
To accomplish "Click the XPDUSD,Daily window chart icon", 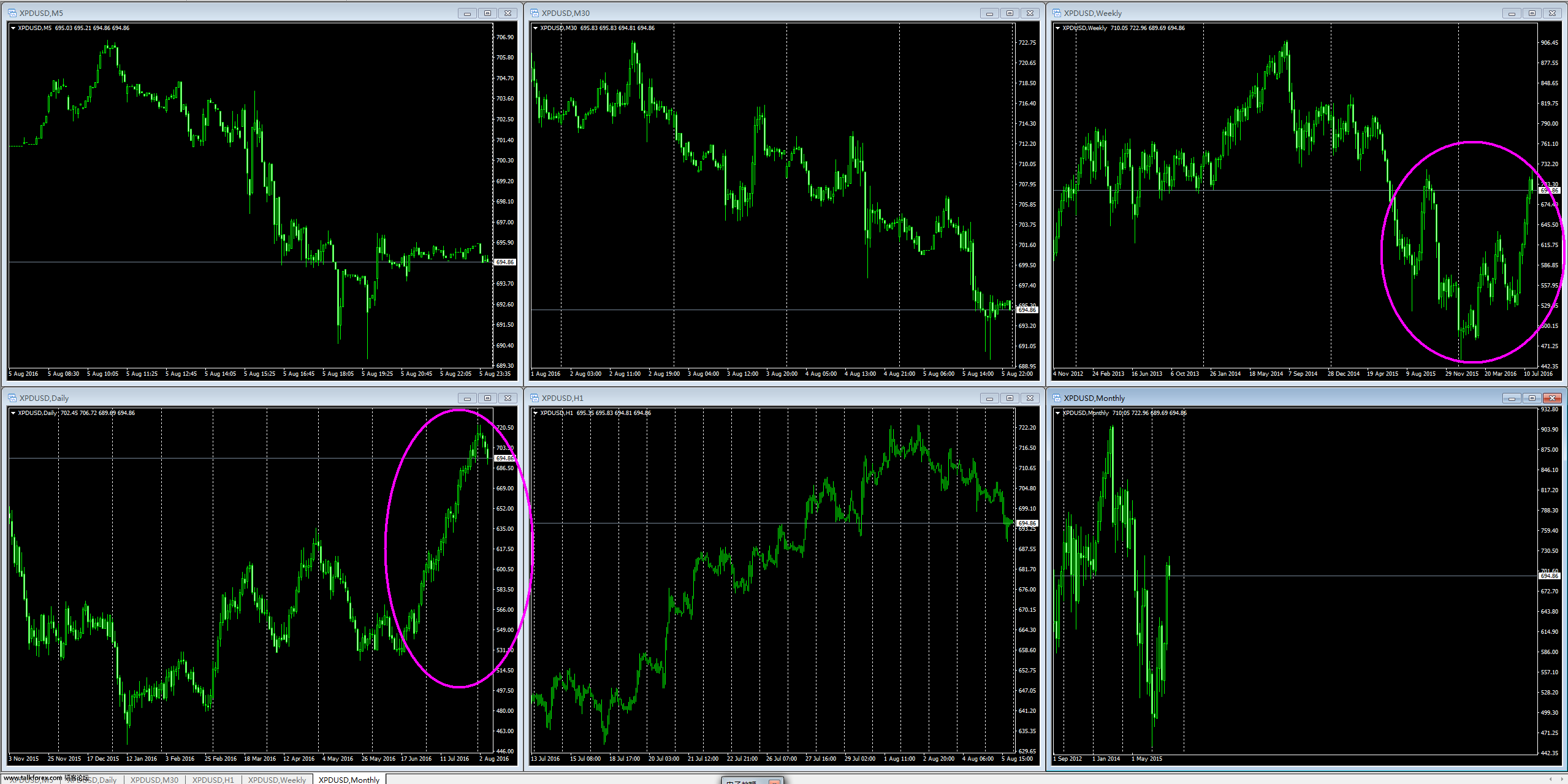I will [x=12, y=398].
